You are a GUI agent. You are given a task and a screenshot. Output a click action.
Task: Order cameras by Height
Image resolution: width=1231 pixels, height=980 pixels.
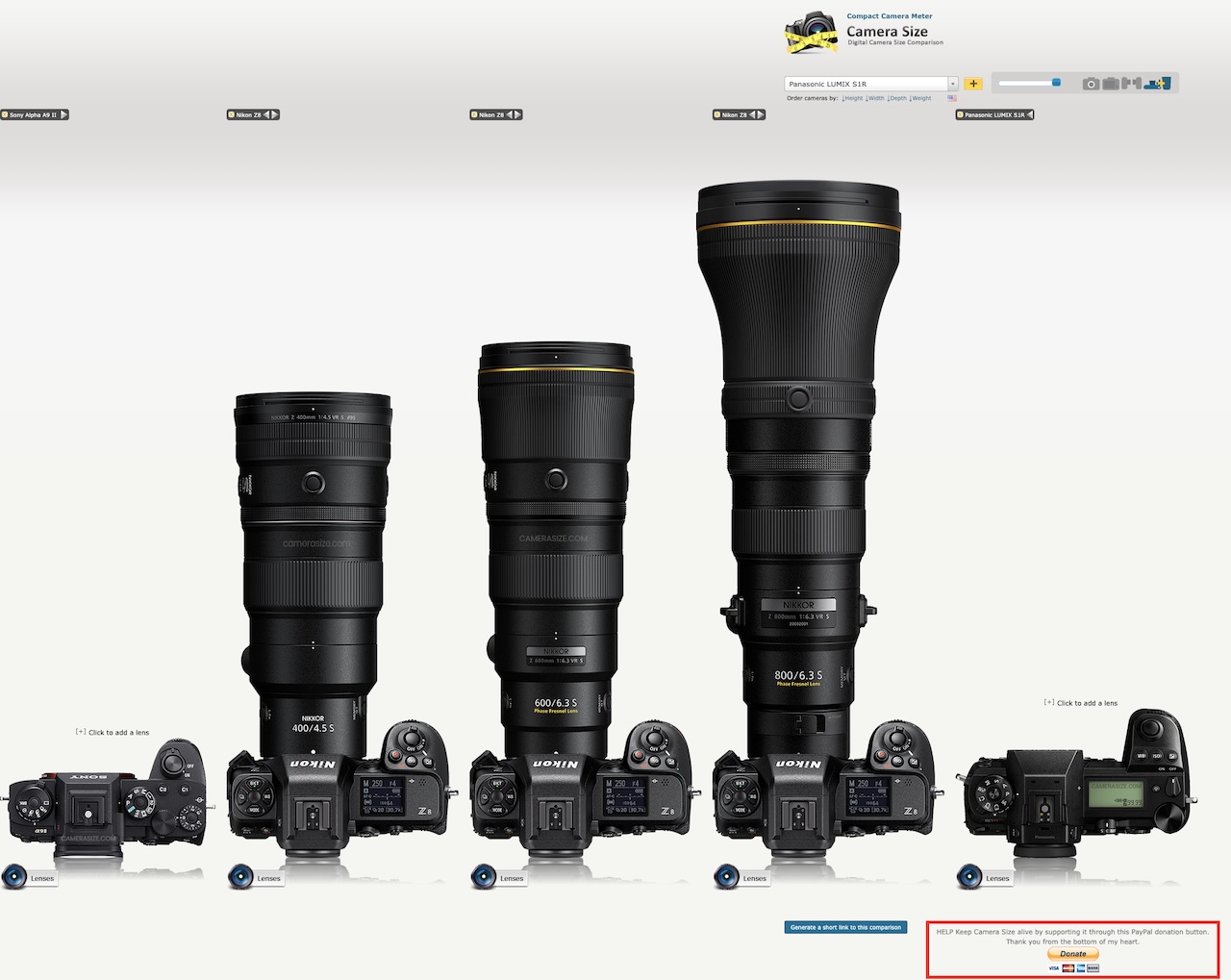point(852,98)
